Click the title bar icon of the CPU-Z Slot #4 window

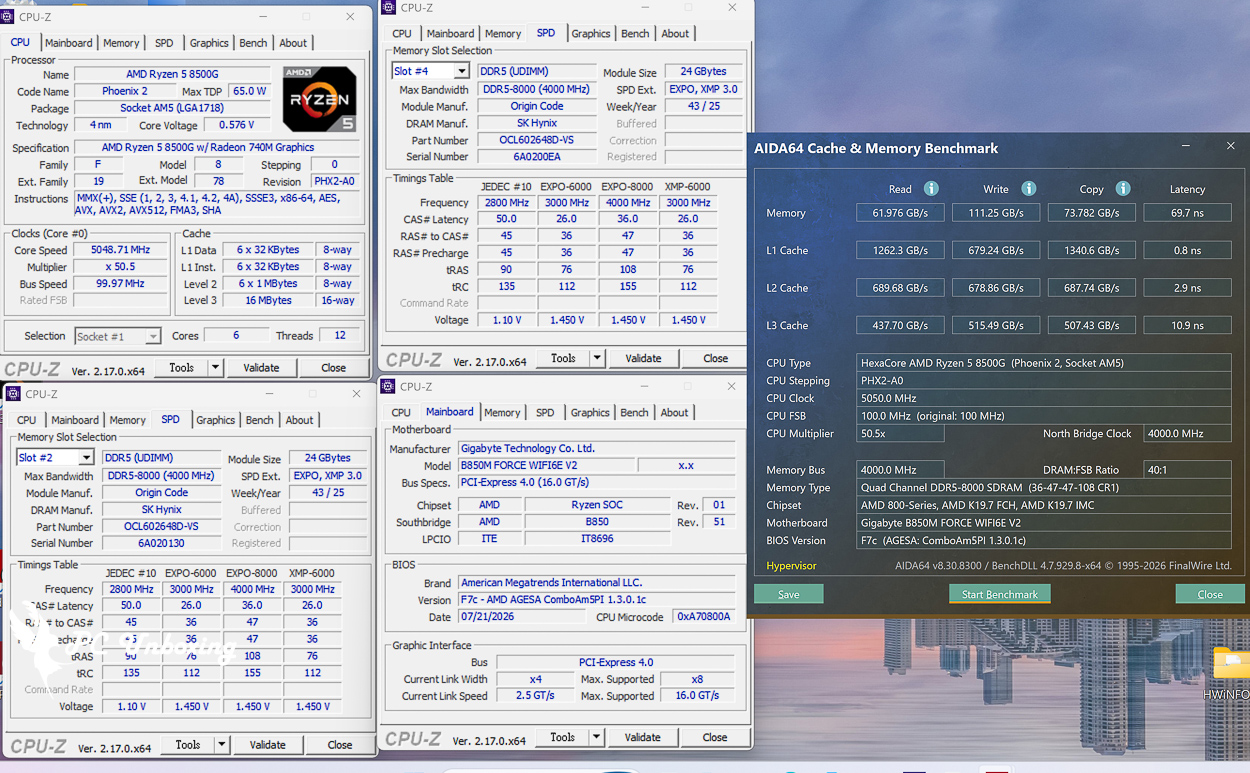pos(389,8)
